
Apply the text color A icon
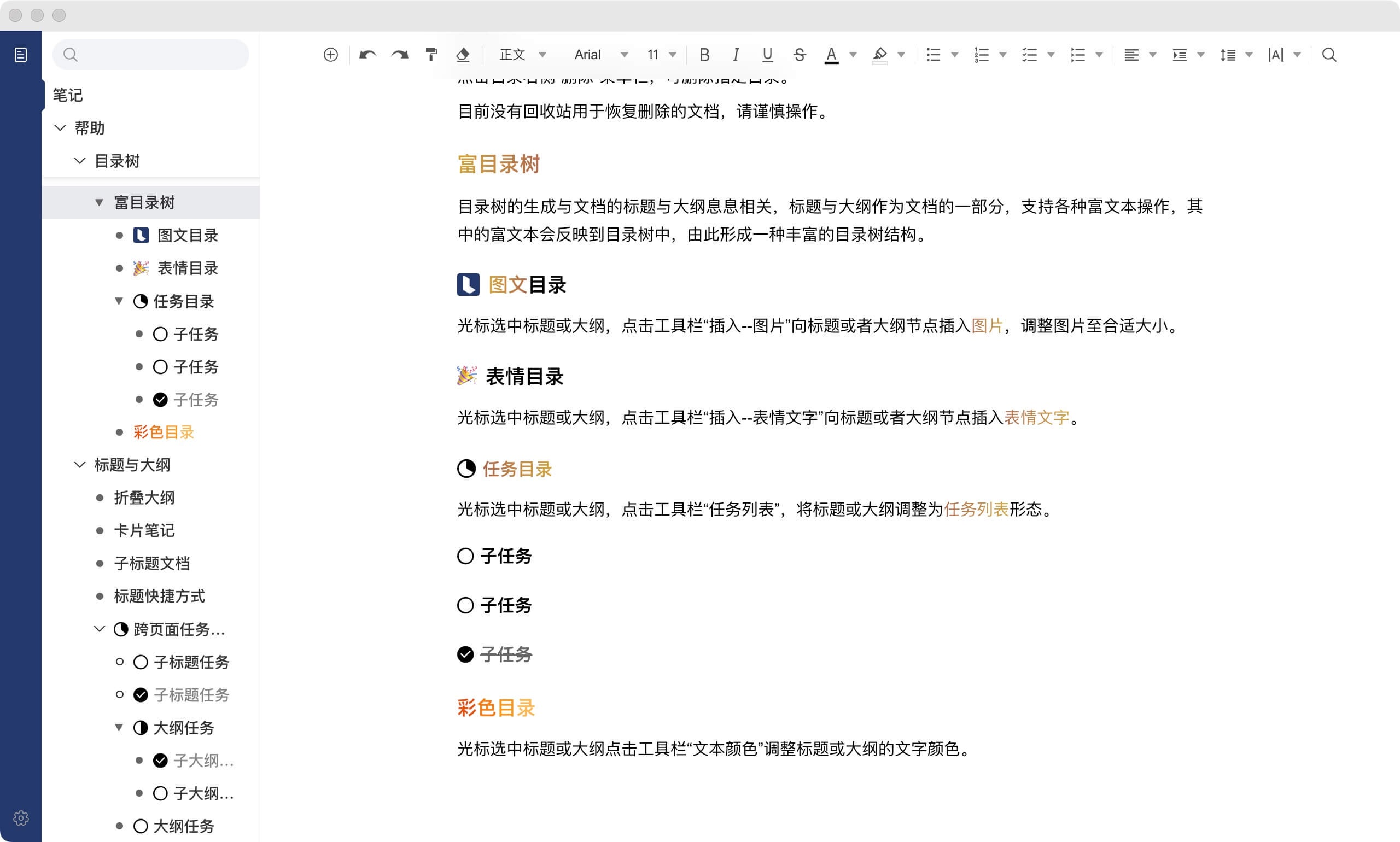(831, 55)
